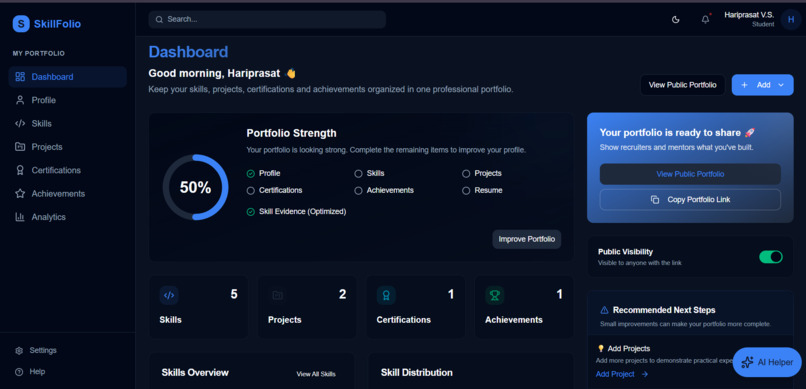Click the warning triangle by Recommended Next Steps

click(x=604, y=310)
